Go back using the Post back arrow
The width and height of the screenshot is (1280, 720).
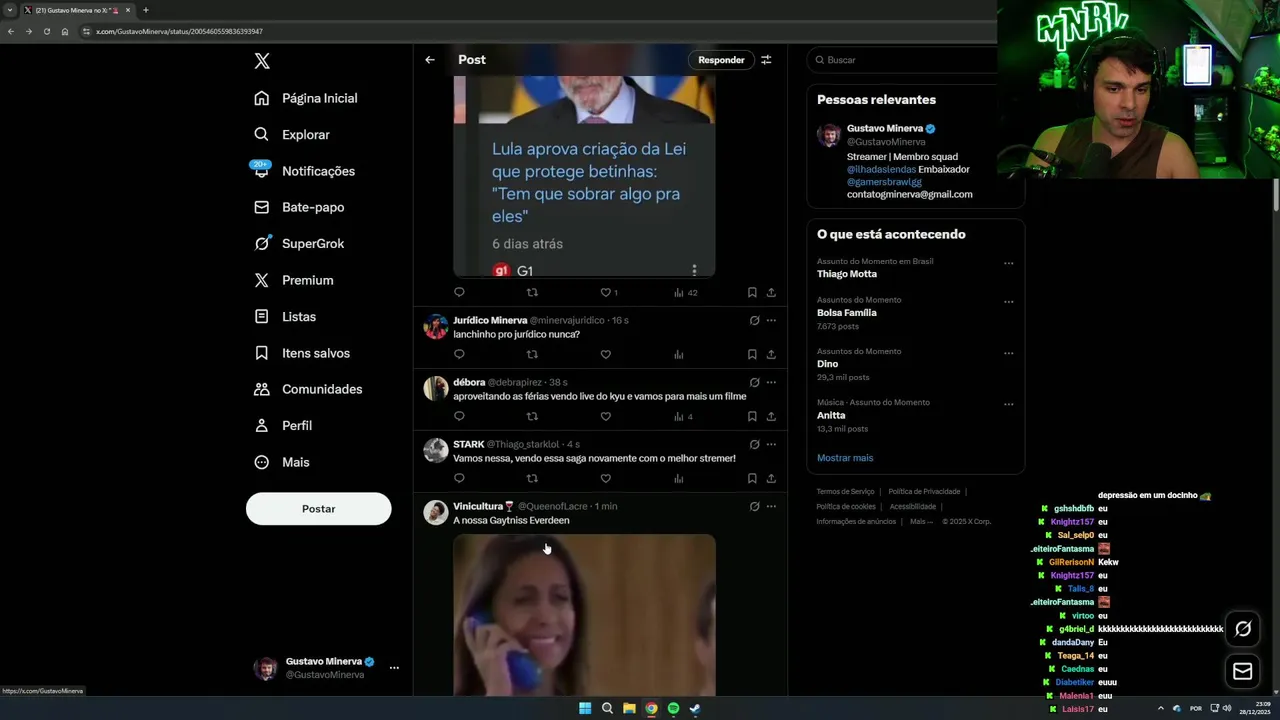click(430, 60)
